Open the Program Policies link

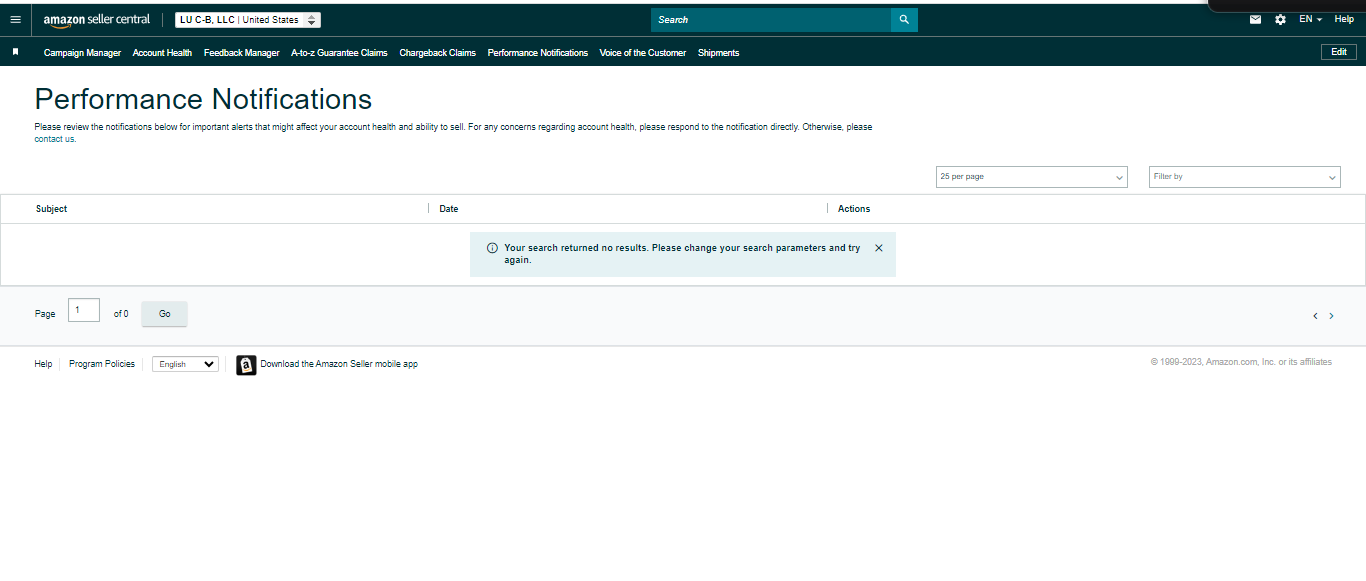click(102, 364)
